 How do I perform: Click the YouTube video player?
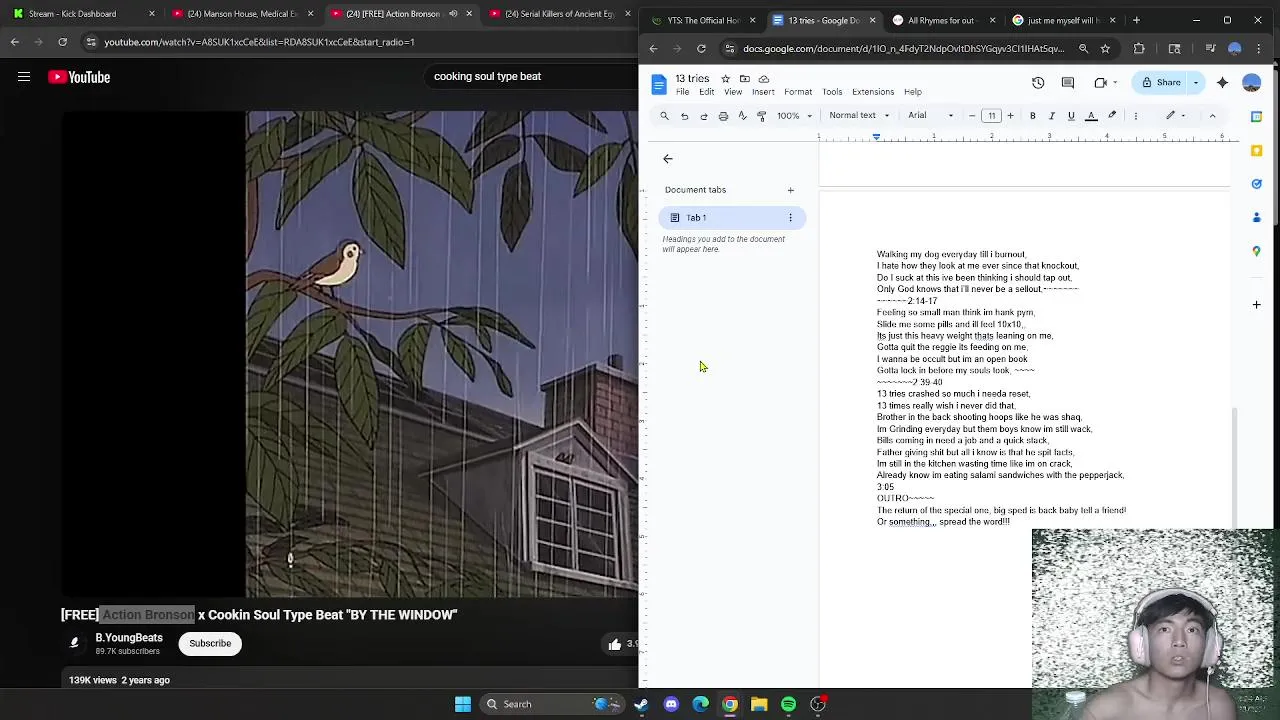click(350, 354)
